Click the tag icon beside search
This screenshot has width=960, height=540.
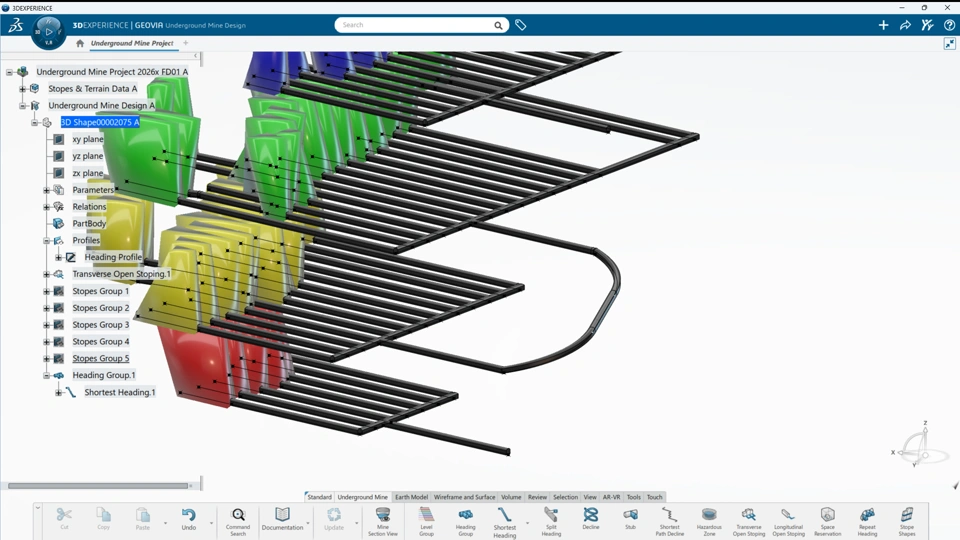pyautogui.click(x=520, y=25)
